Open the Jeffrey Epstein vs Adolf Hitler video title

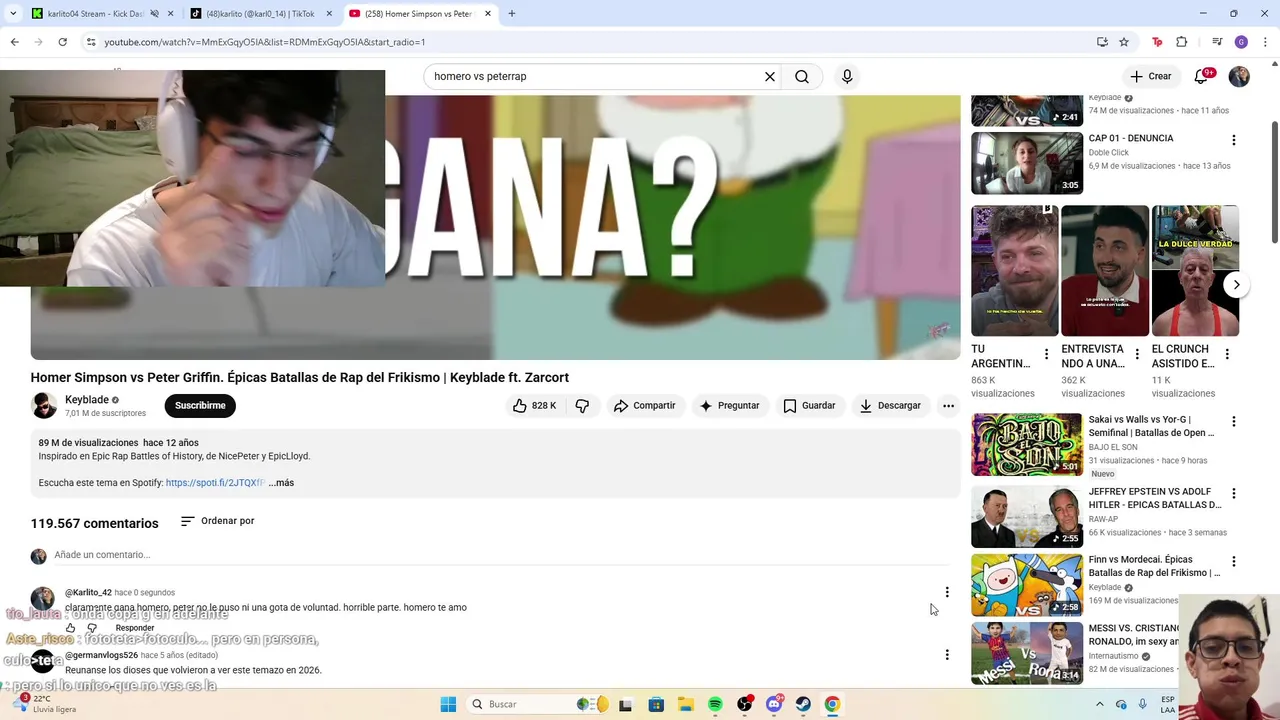tap(1154, 498)
